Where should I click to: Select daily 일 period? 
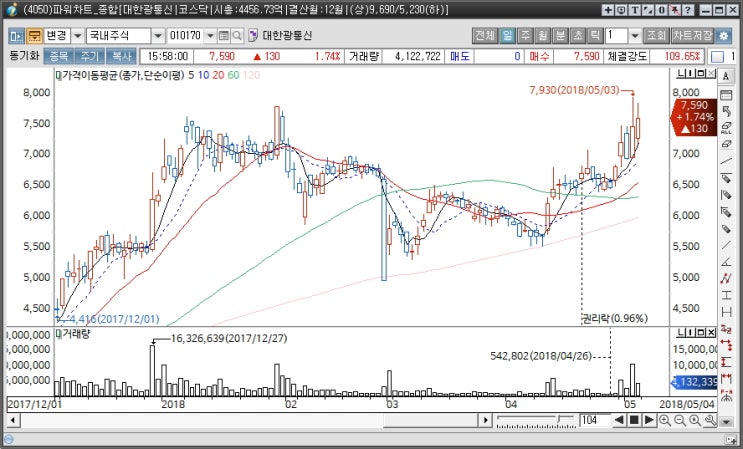tap(507, 36)
